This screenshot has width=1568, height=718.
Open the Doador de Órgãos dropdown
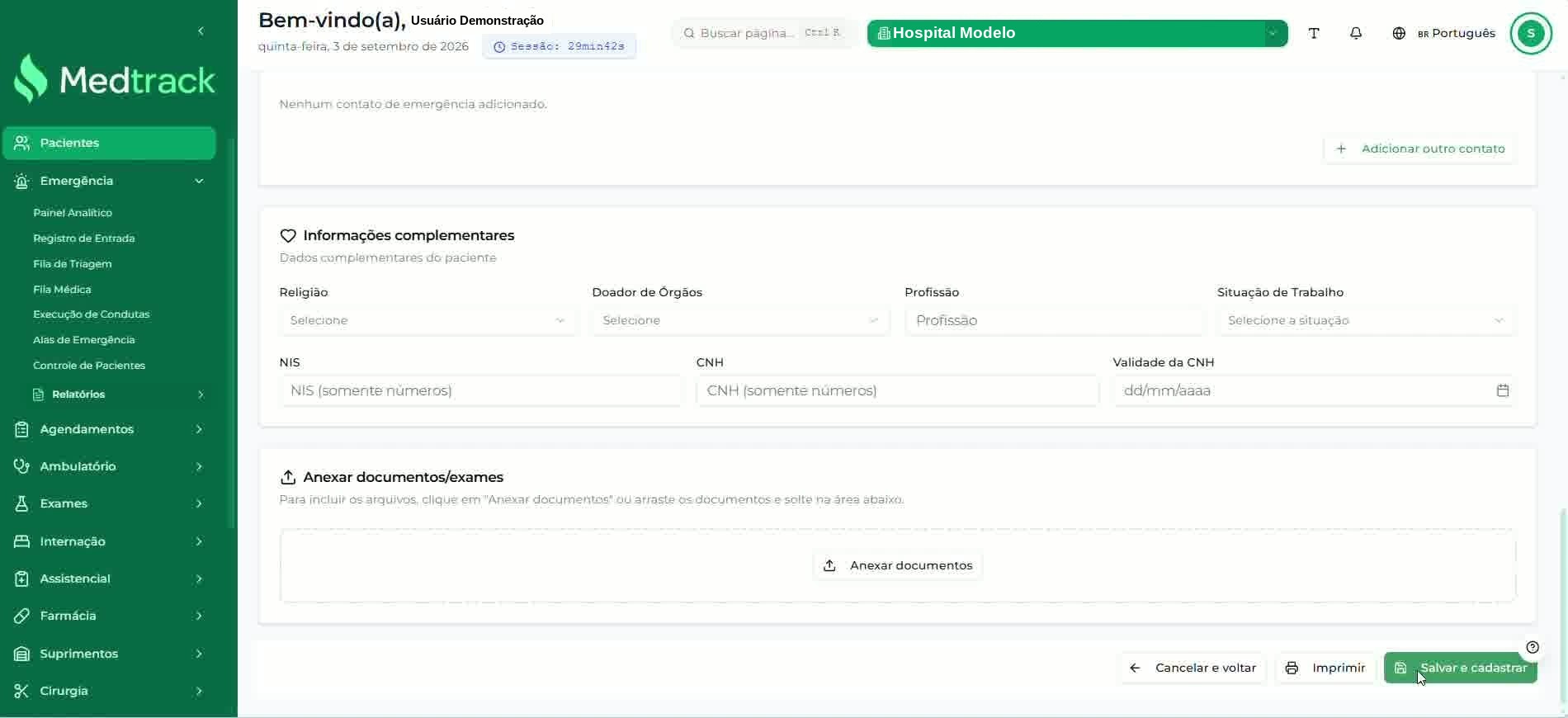pyautogui.click(x=740, y=320)
